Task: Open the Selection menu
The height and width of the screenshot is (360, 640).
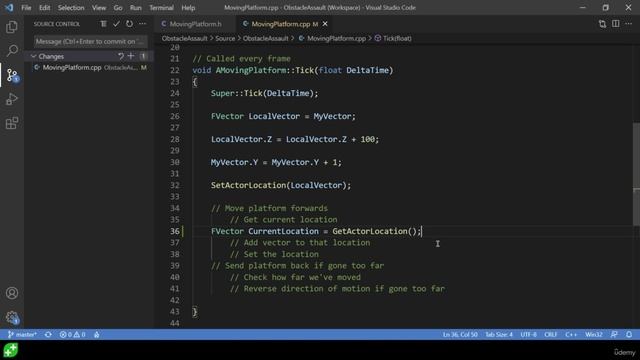Action: click(71, 8)
